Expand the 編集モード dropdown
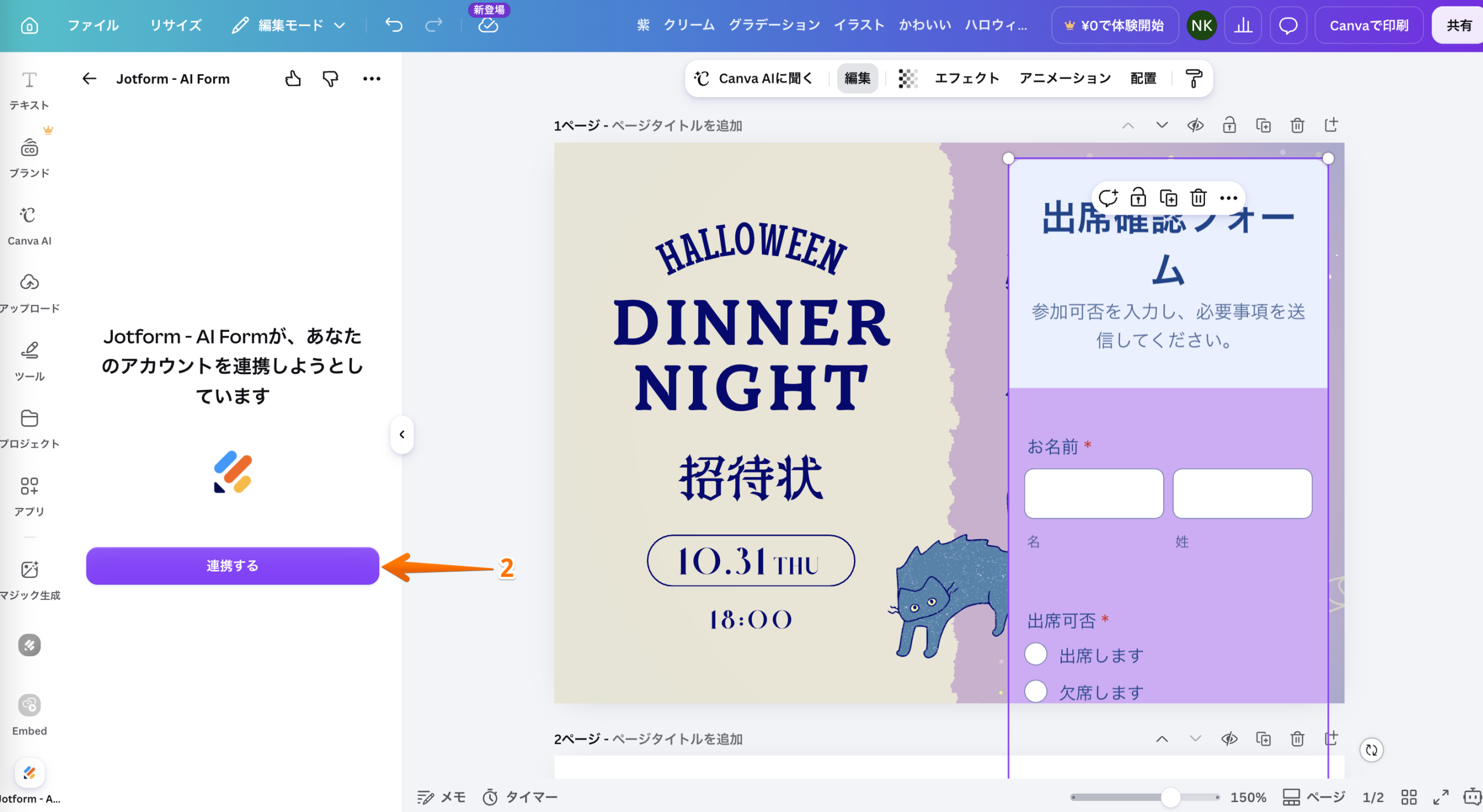The height and width of the screenshot is (812, 1483). pyautogui.click(x=288, y=25)
